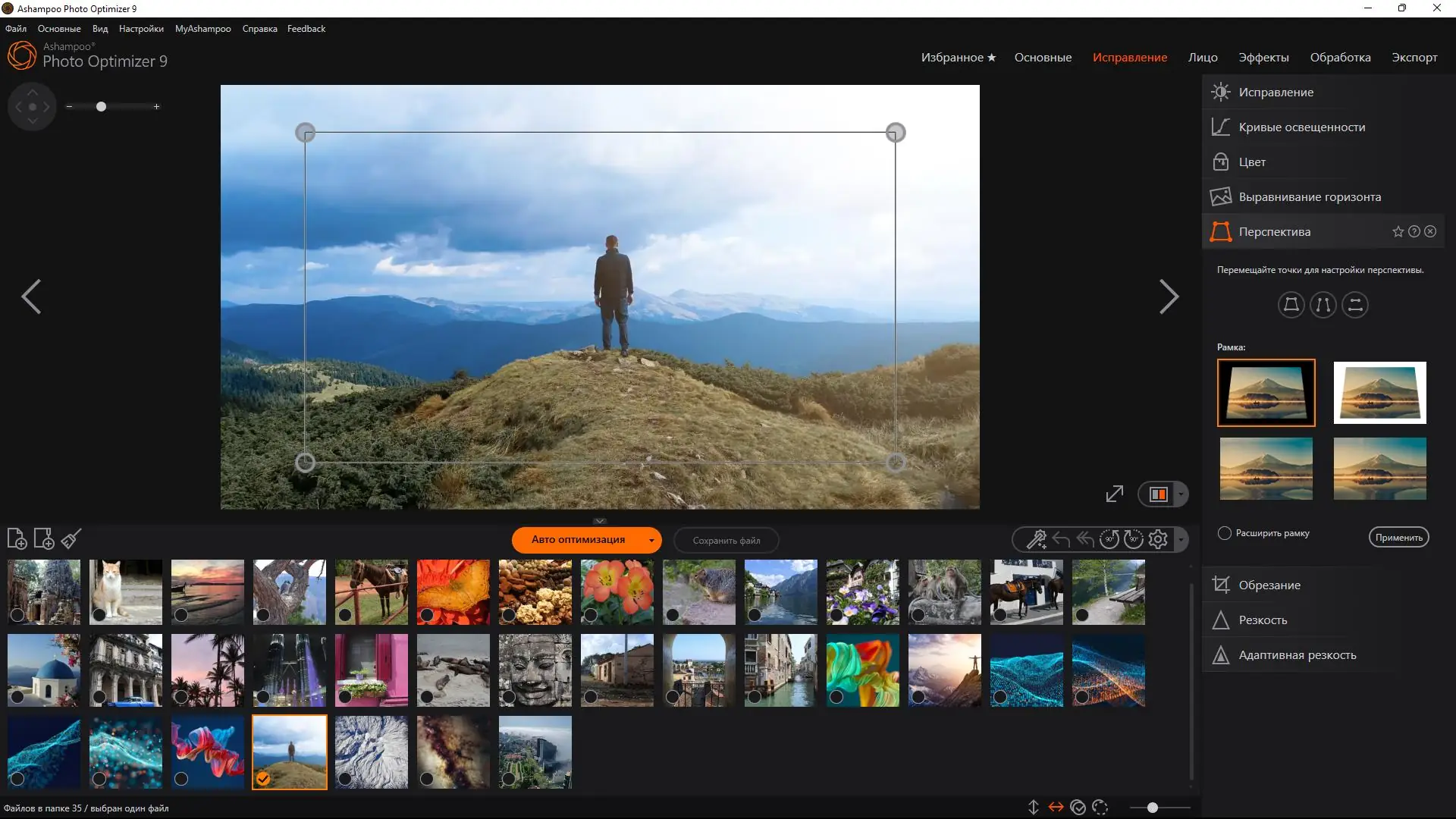Image resolution: width=1456 pixels, height=819 pixels.
Task: Open Авто оптимизация dropdown arrow
Action: pos(651,541)
